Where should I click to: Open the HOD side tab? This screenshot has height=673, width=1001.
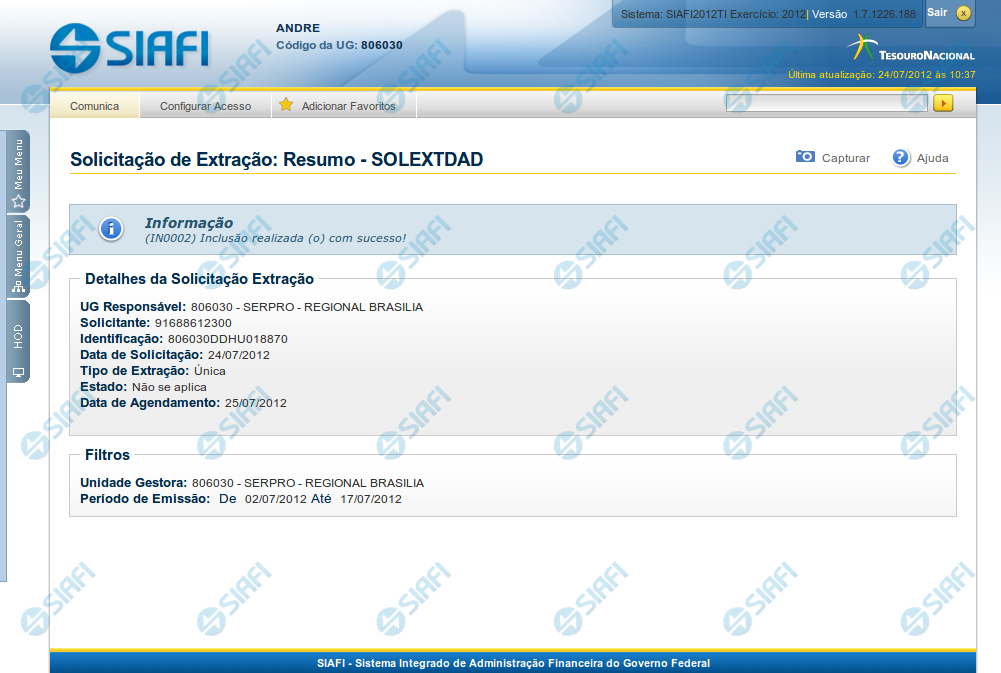(x=18, y=342)
